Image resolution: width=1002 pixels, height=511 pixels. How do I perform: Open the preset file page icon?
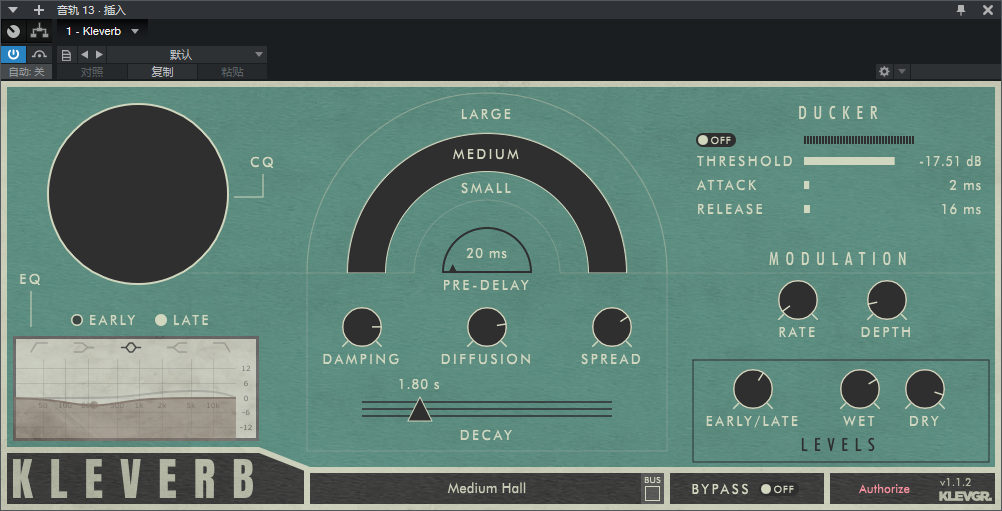66,55
